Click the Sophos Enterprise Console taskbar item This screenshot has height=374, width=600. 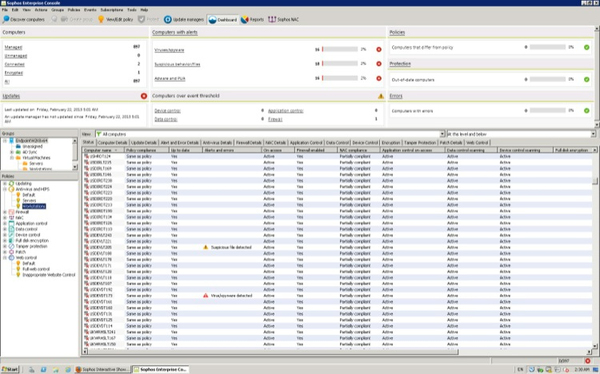click(160, 369)
